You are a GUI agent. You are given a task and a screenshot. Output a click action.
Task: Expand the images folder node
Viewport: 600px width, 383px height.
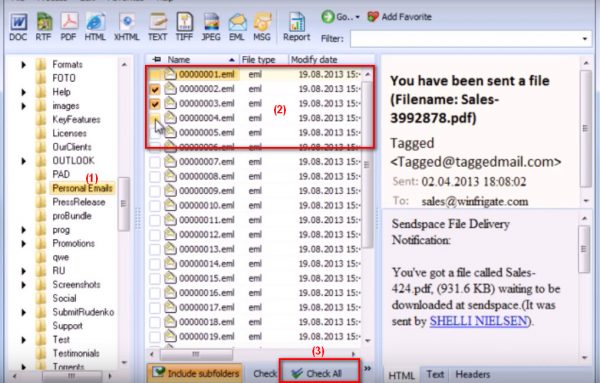coord(24,106)
